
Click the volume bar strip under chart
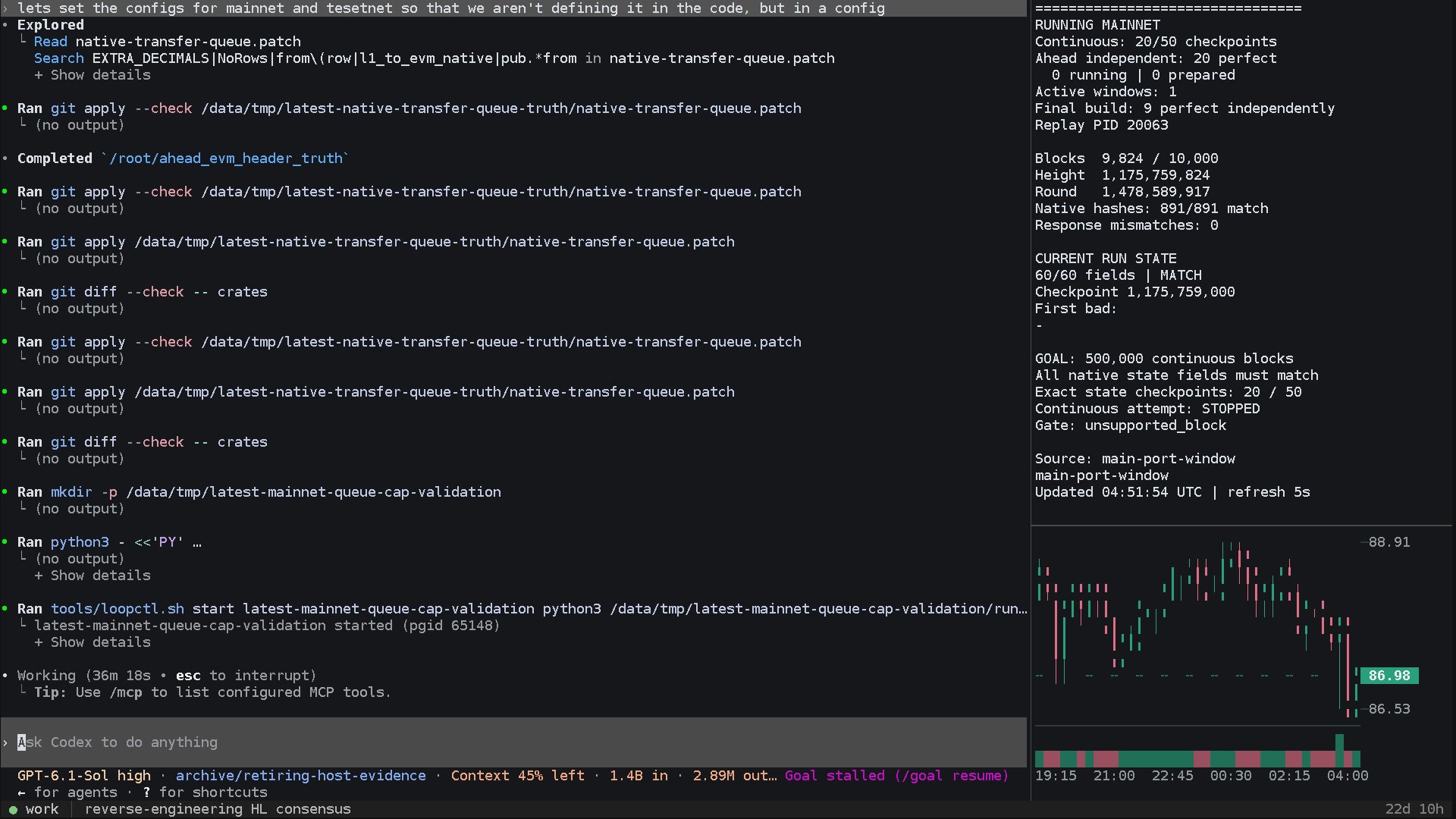coord(1197,758)
